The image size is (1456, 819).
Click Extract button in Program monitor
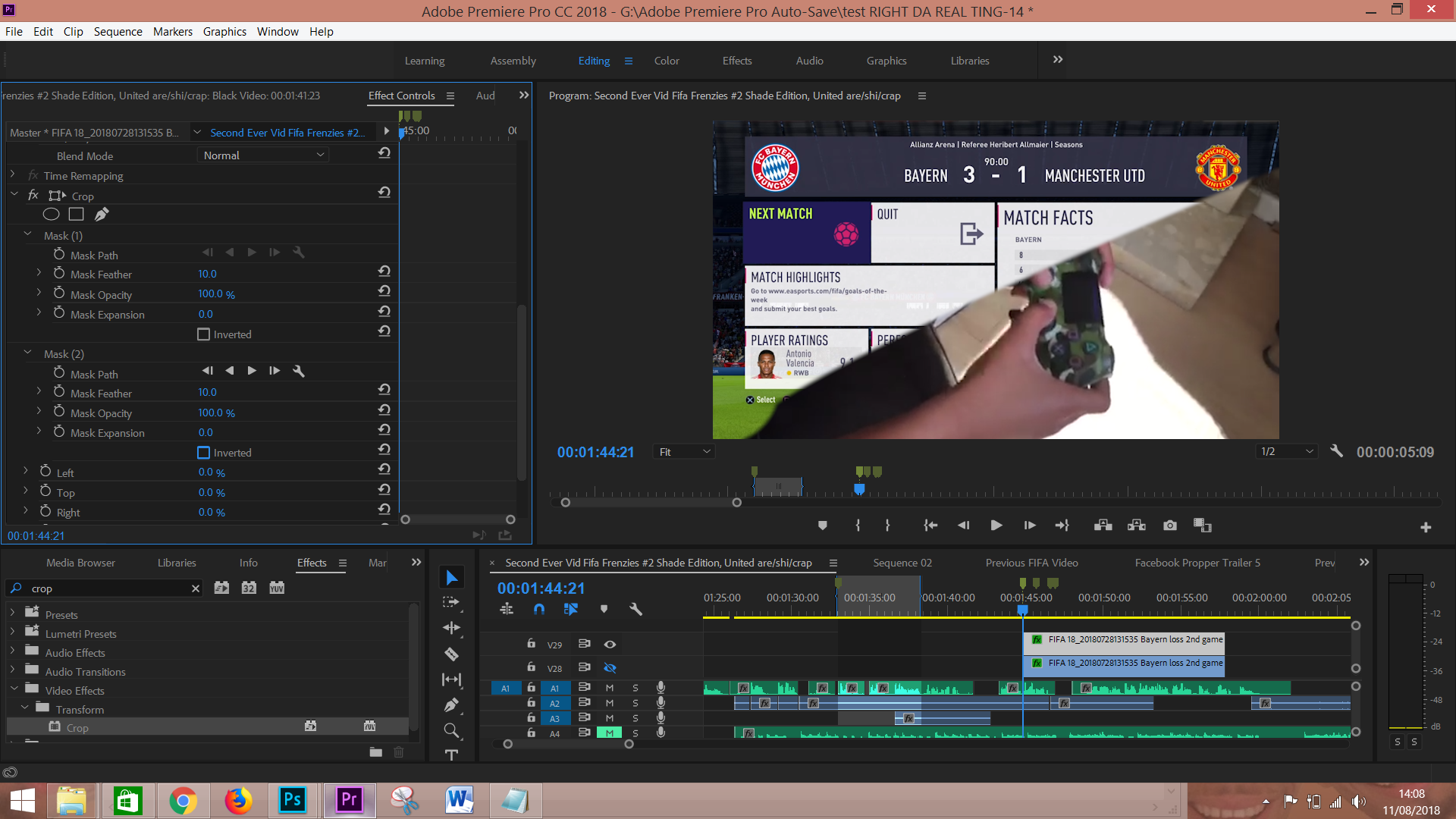pos(1137,526)
